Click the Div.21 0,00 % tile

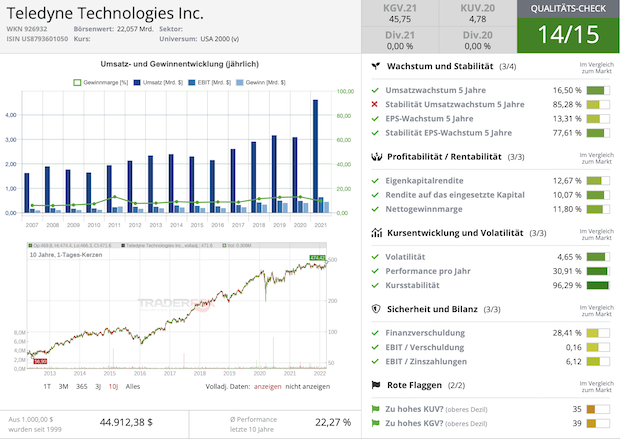point(400,40)
